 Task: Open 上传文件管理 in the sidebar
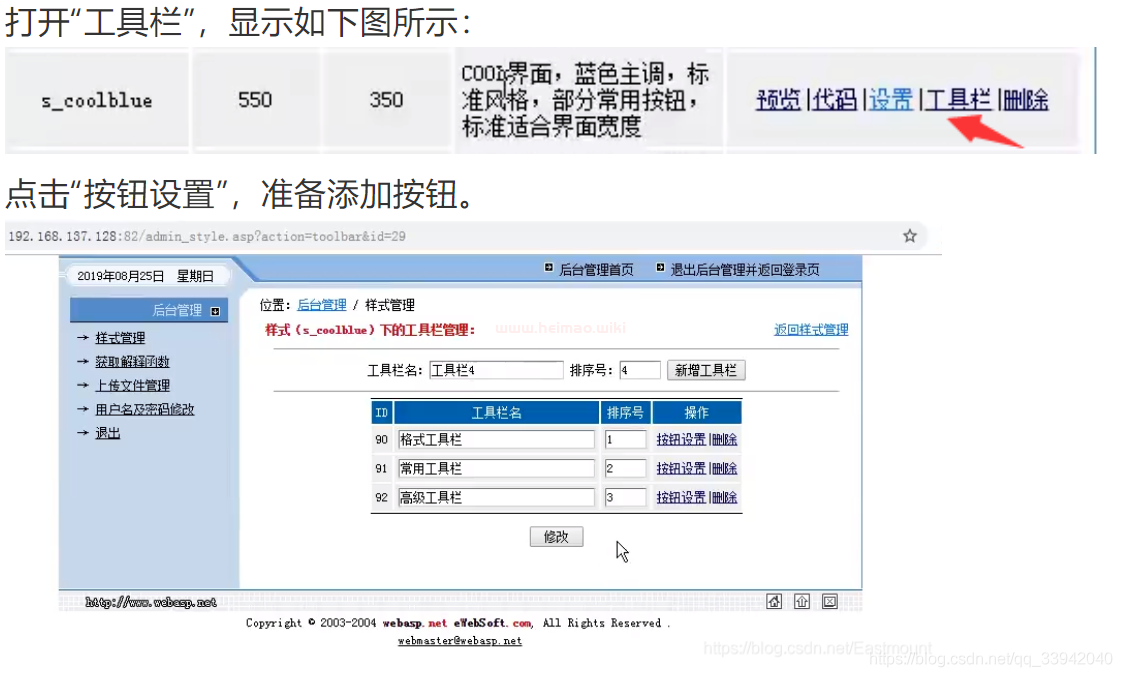pos(132,385)
